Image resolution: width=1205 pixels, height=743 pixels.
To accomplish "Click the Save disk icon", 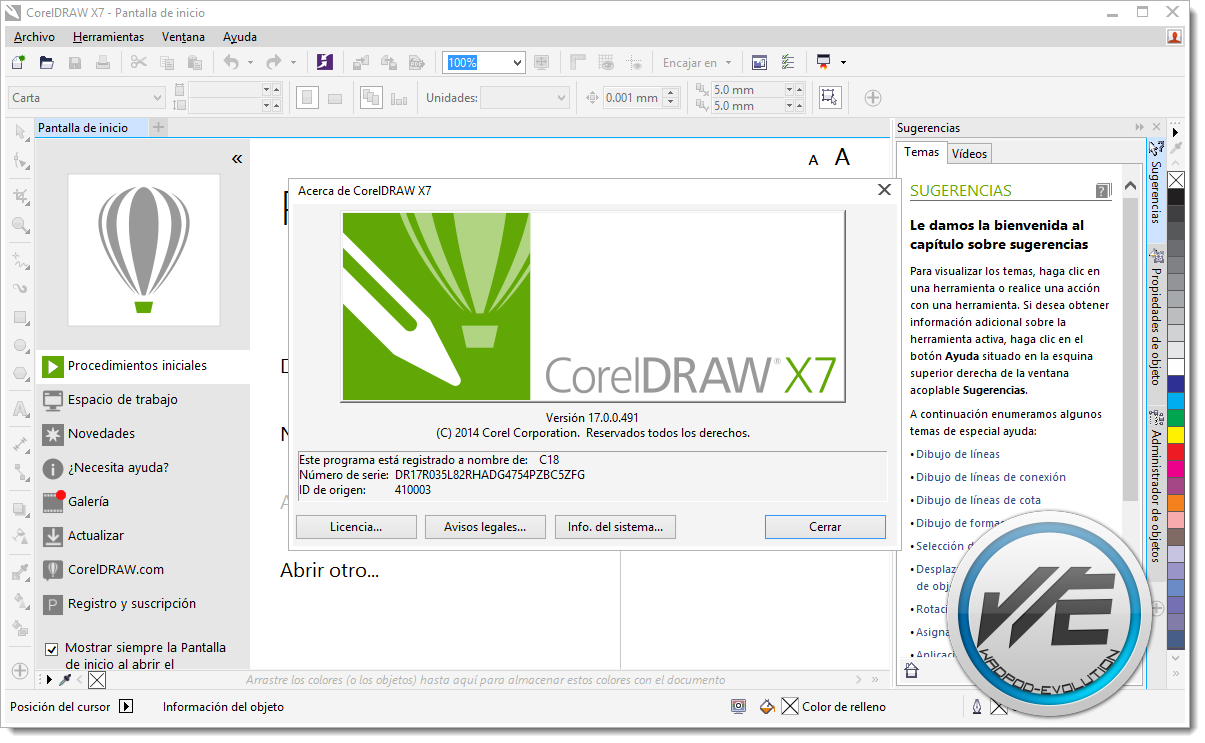I will coord(74,62).
